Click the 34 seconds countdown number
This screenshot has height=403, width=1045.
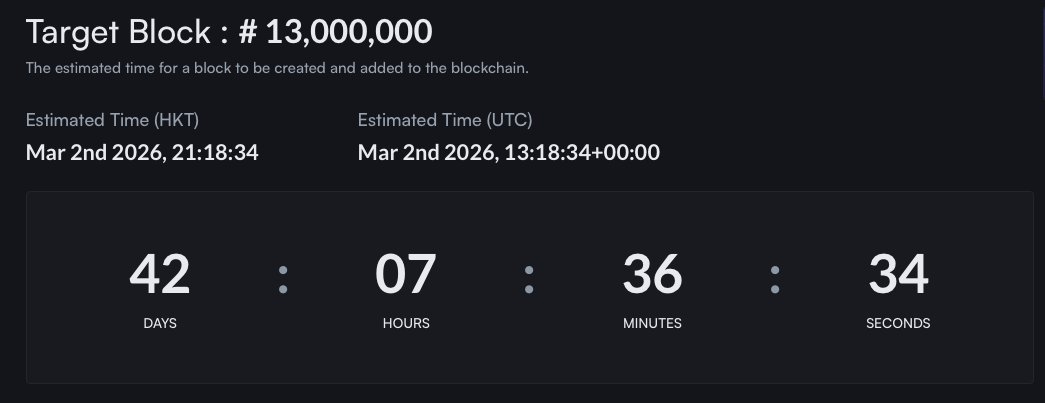898,274
